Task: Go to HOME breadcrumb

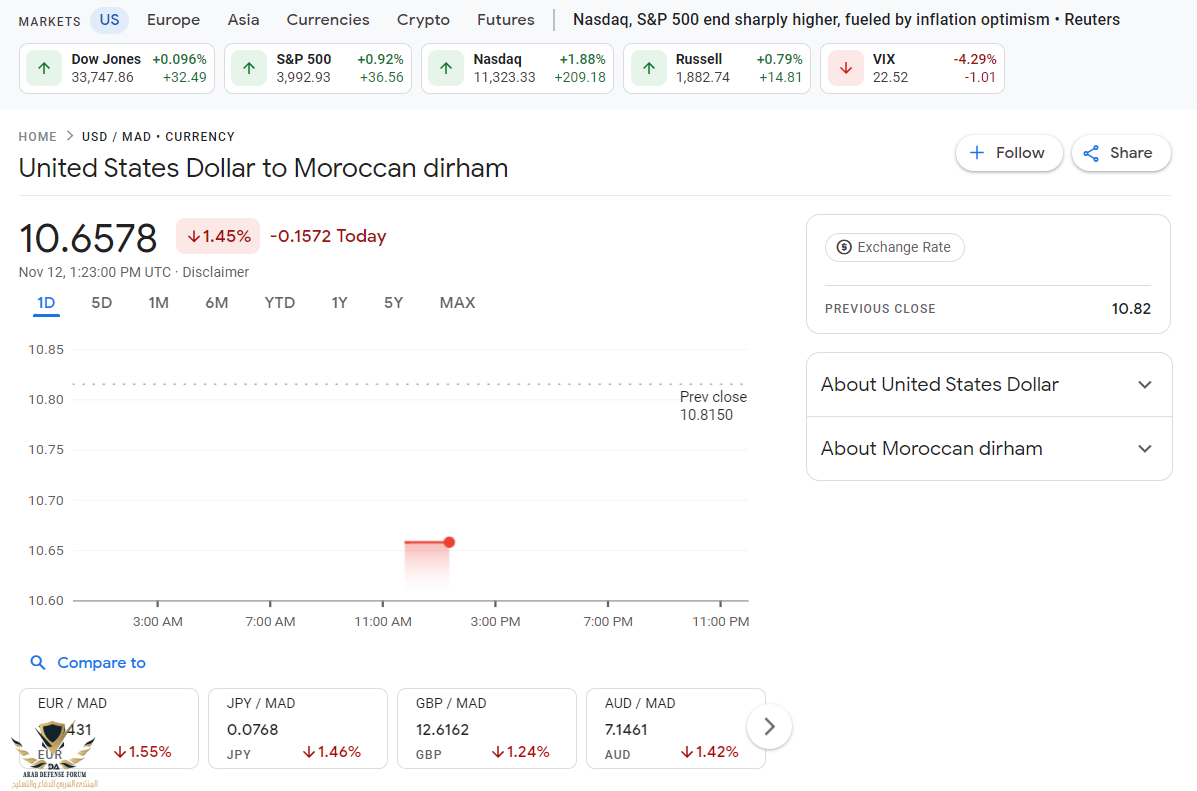Action: click(38, 137)
